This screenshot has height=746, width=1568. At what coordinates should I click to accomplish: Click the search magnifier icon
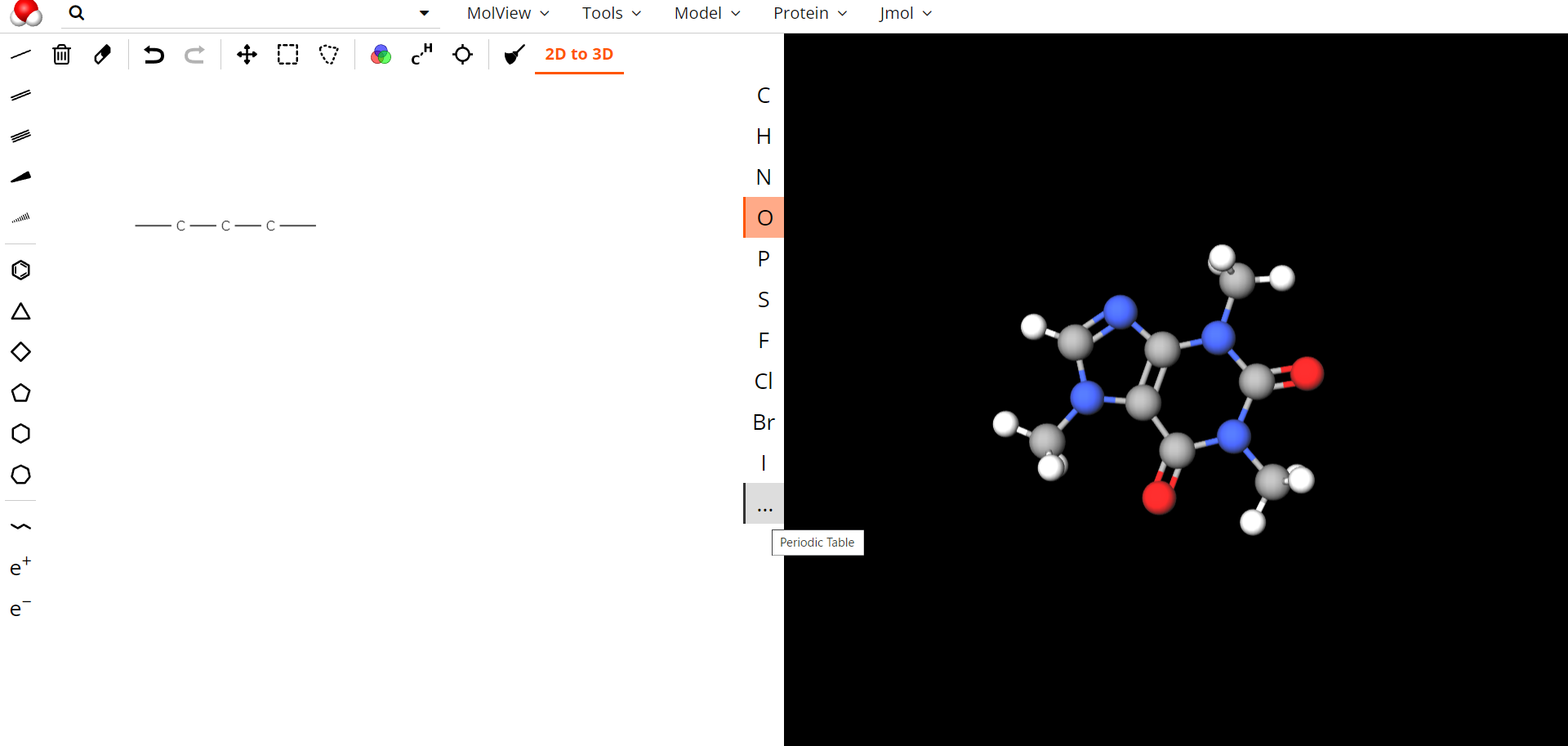[x=76, y=13]
